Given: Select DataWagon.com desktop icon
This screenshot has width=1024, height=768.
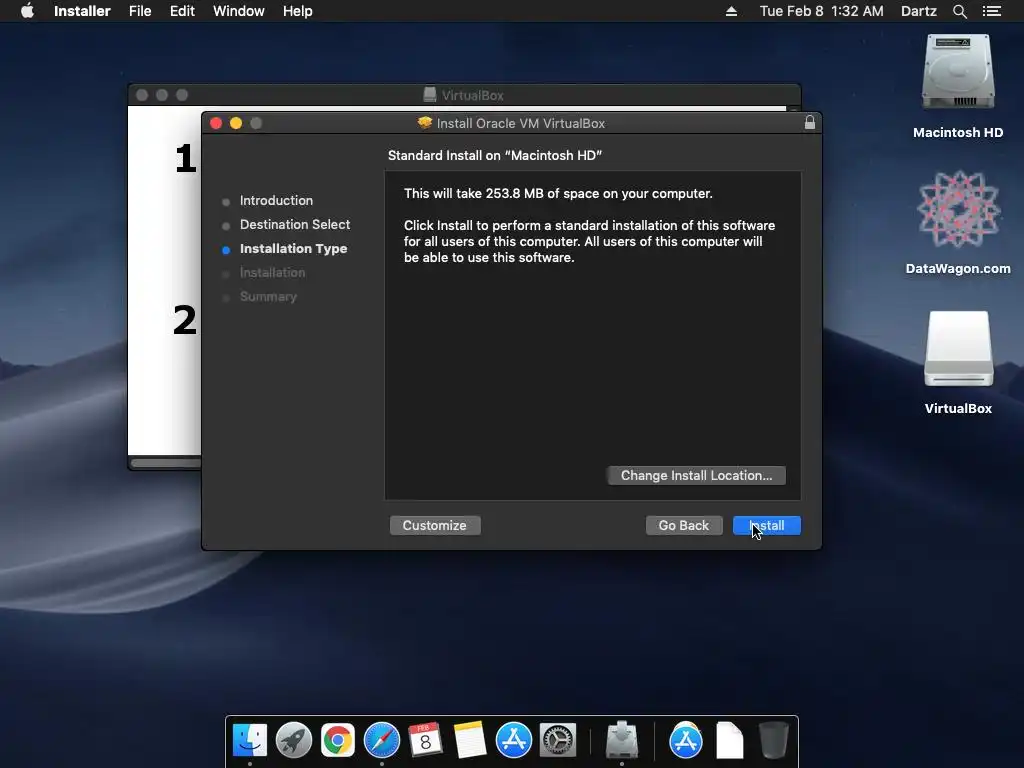Looking at the screenshot, I should (x=958, y=209).
